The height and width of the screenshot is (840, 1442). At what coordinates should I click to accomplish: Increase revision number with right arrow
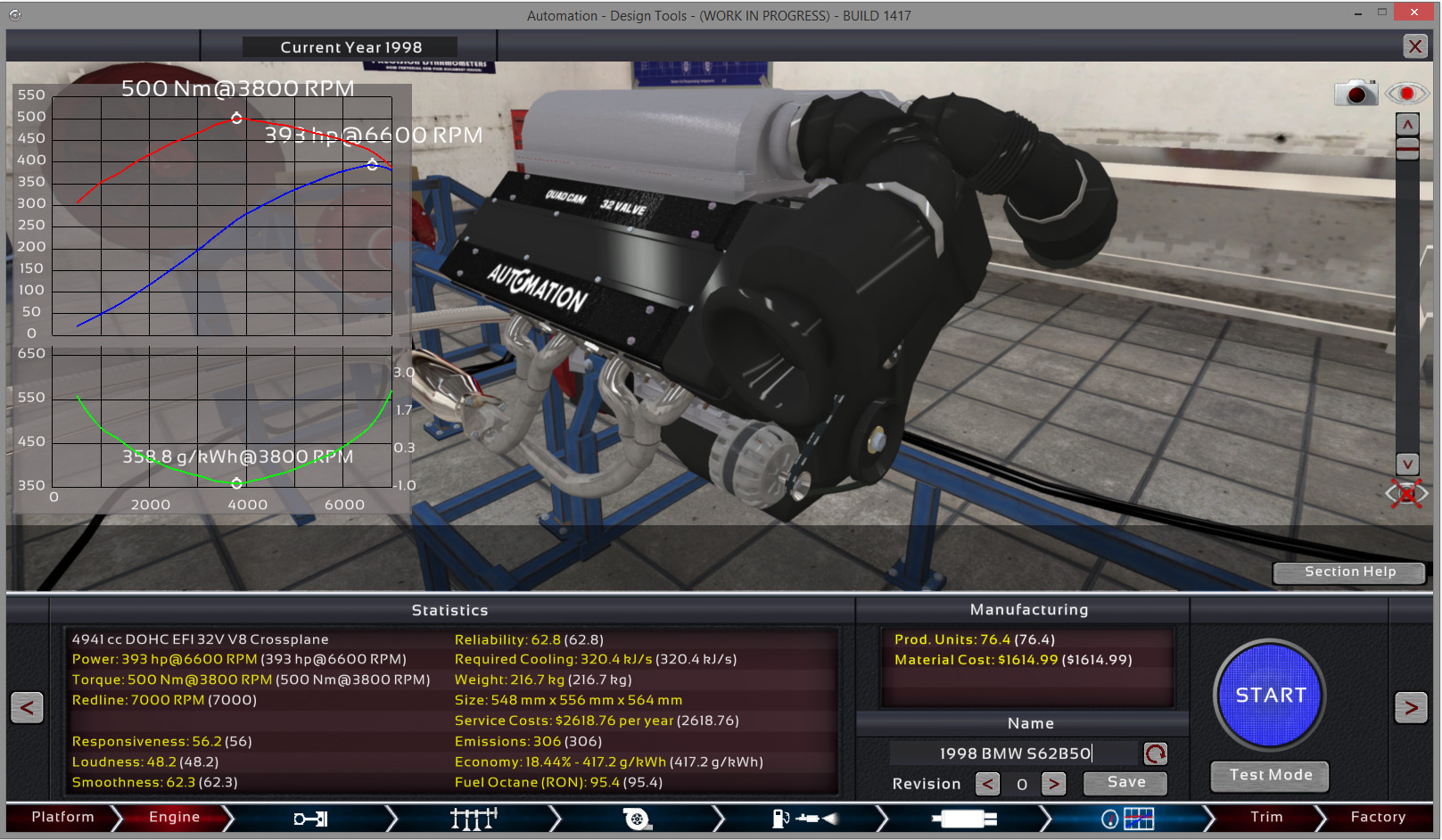coord(1054,785)
